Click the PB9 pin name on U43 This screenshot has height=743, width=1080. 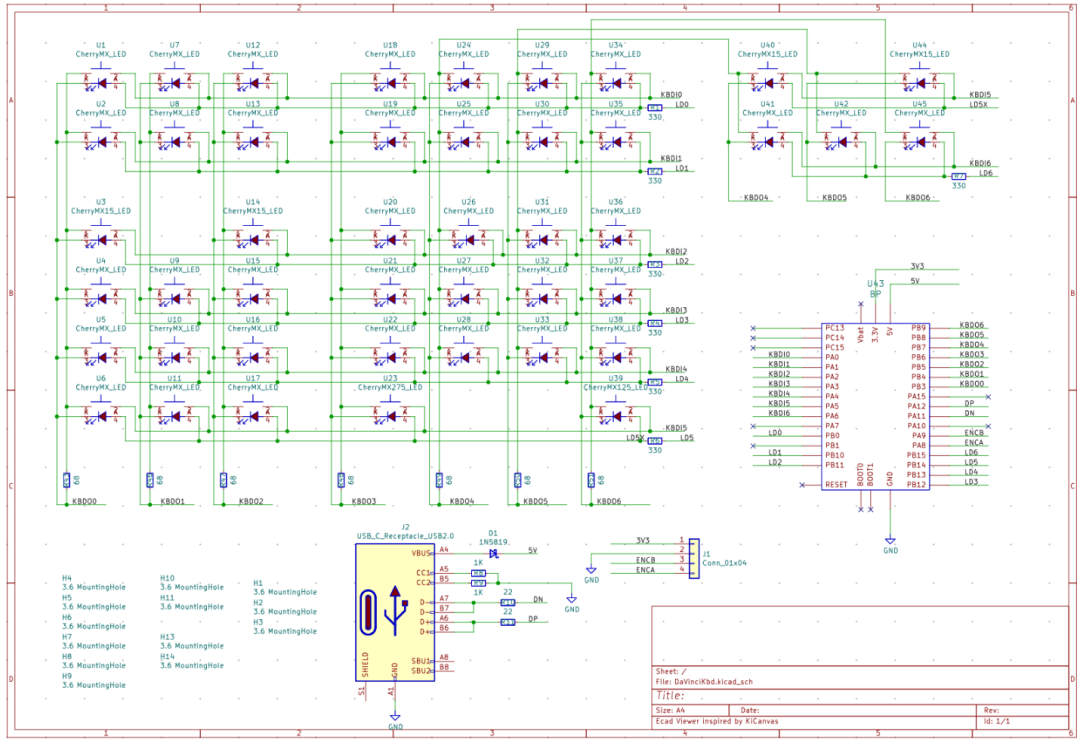click(x=918, y=328)
